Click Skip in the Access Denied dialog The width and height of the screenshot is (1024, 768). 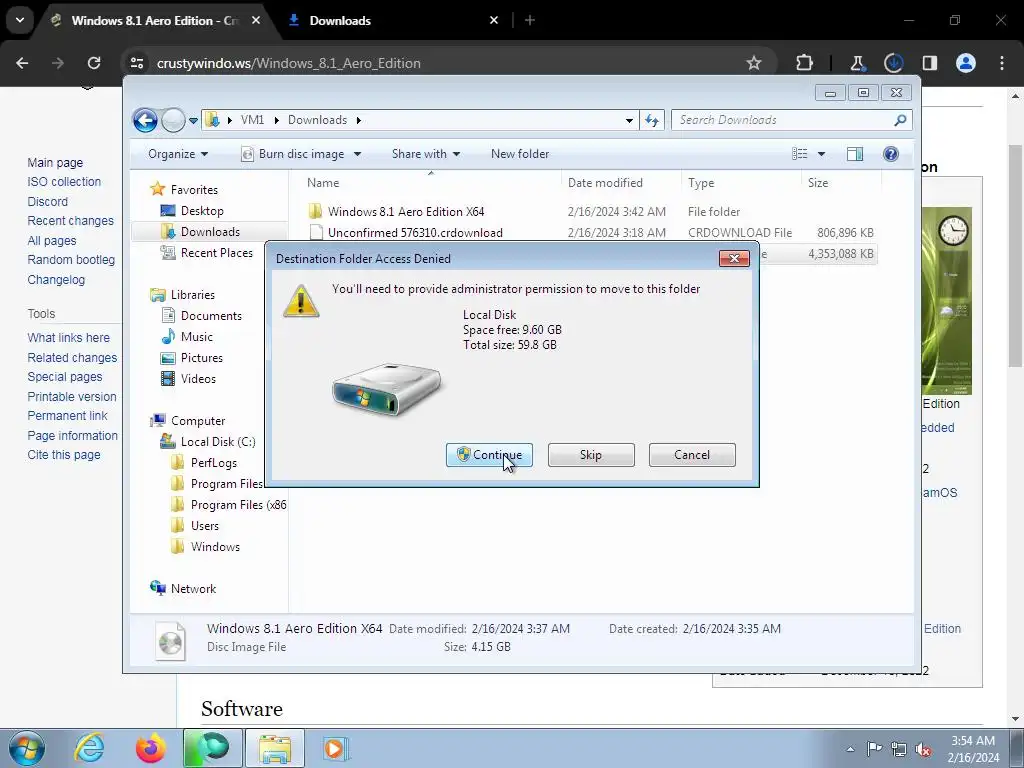pyautogui.click(x=591, y=455)
